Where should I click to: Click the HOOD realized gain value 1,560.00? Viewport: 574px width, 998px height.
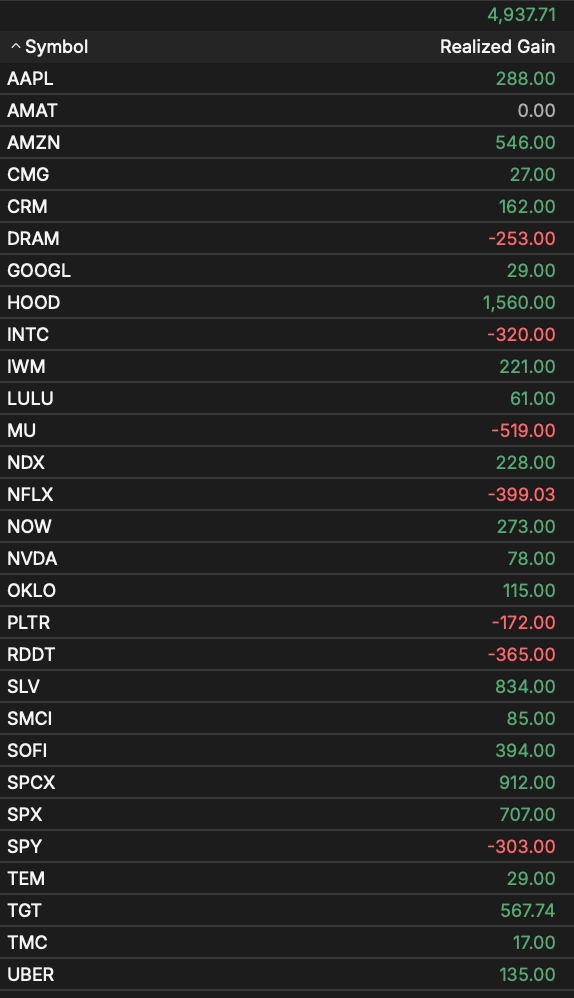click(x=519, y=302)
